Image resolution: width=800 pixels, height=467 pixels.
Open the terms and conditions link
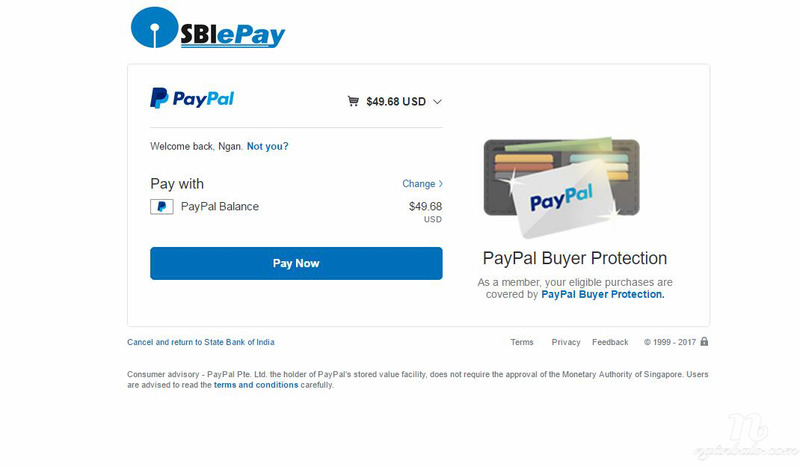tap(256, 385)
